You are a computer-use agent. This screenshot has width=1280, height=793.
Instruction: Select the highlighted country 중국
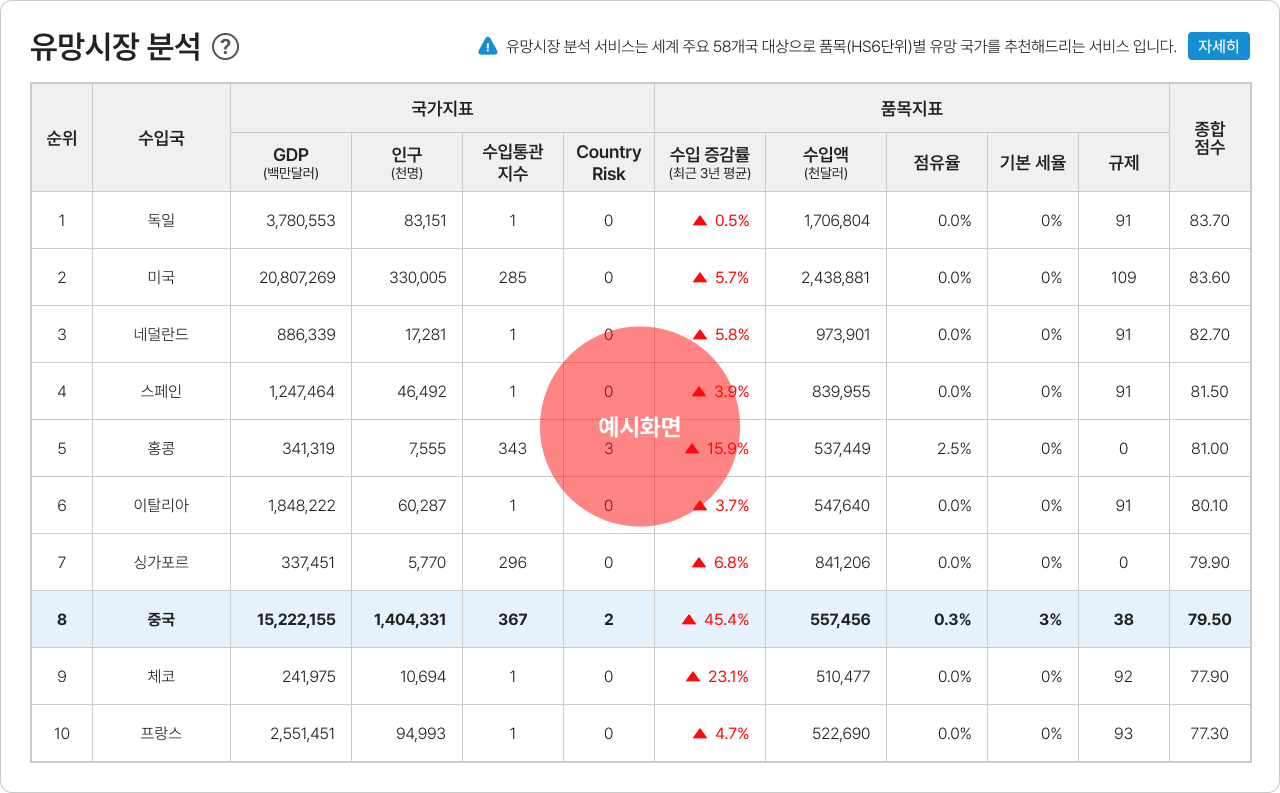click(161, 619)
